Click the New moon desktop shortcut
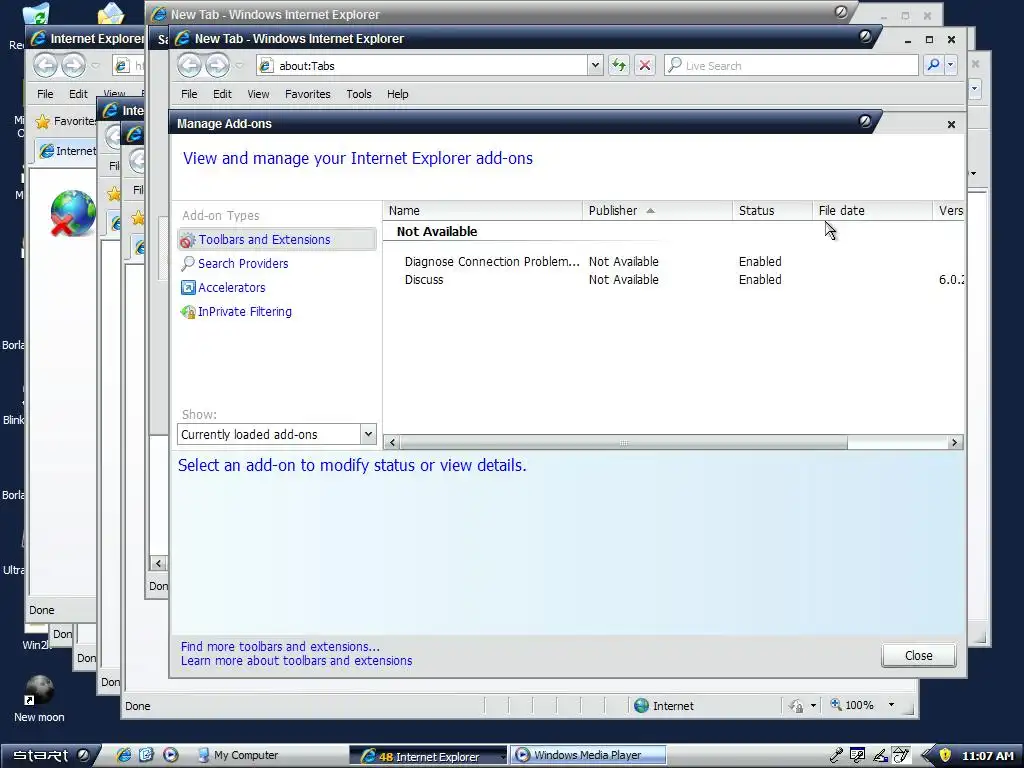The image size is (1024, 768). (39, 699)
